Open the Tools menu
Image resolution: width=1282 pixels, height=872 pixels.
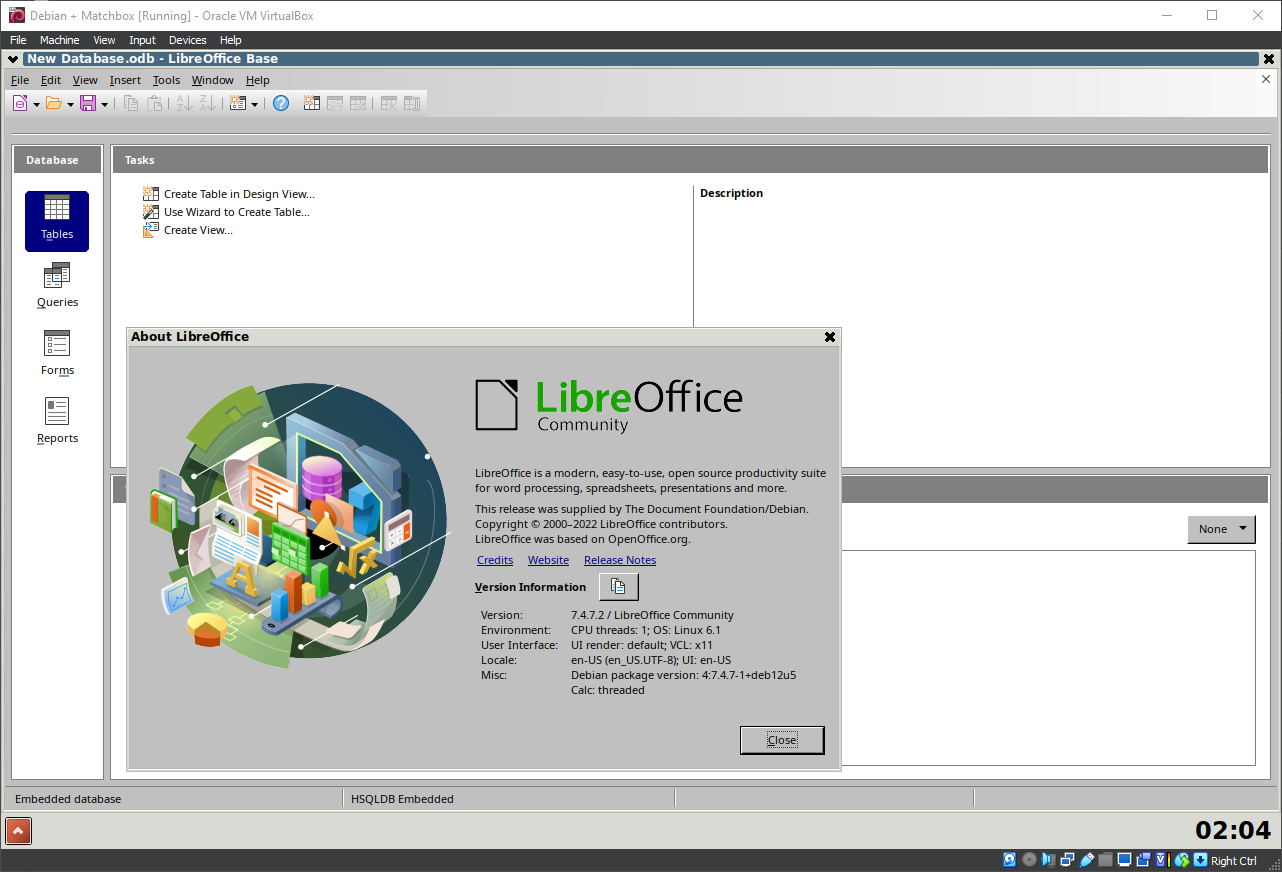166,80
